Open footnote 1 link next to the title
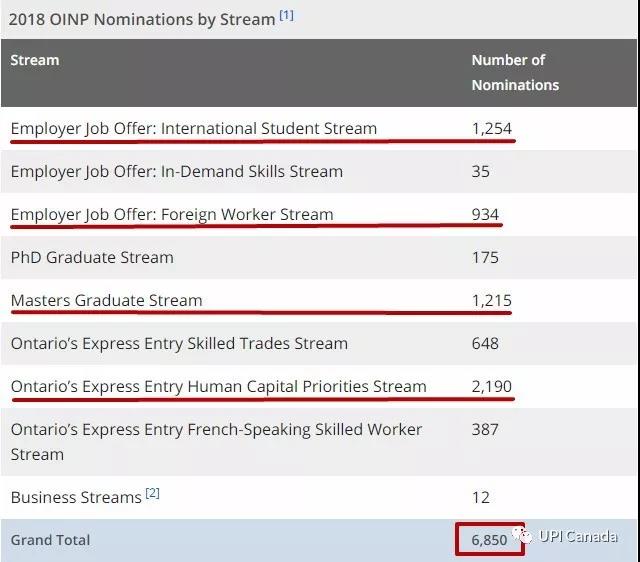This screenshot has width=640, height=562. coord(286,15)
